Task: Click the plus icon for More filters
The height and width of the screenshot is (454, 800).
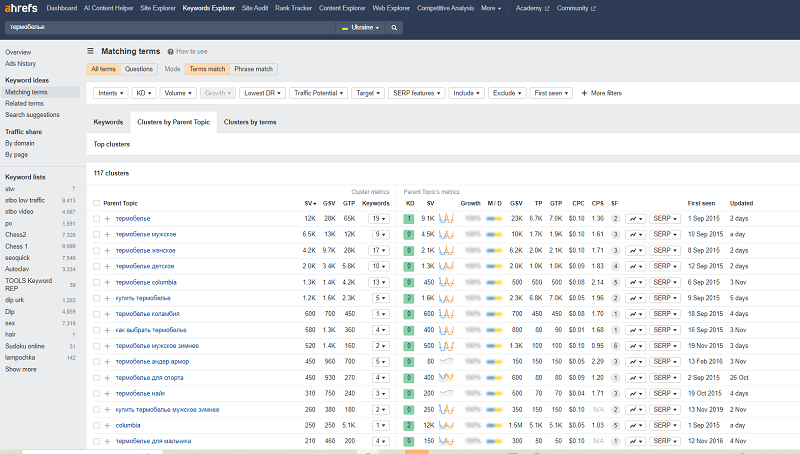Action: pos(584,93)
